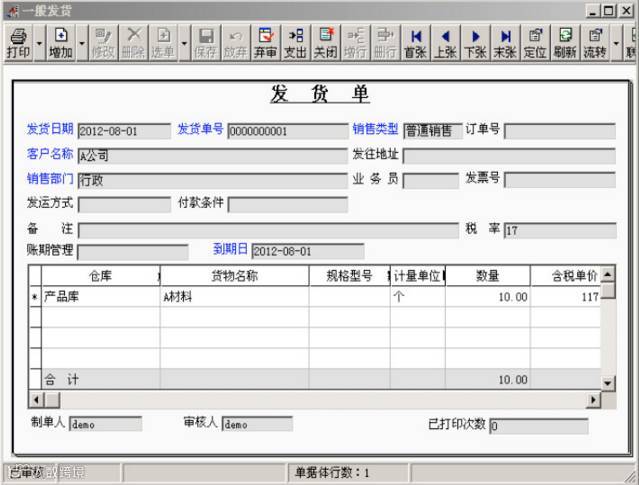Maximize the 一般发货 window
The width and height of the screenshot is (639, 485).
[608, 11]
